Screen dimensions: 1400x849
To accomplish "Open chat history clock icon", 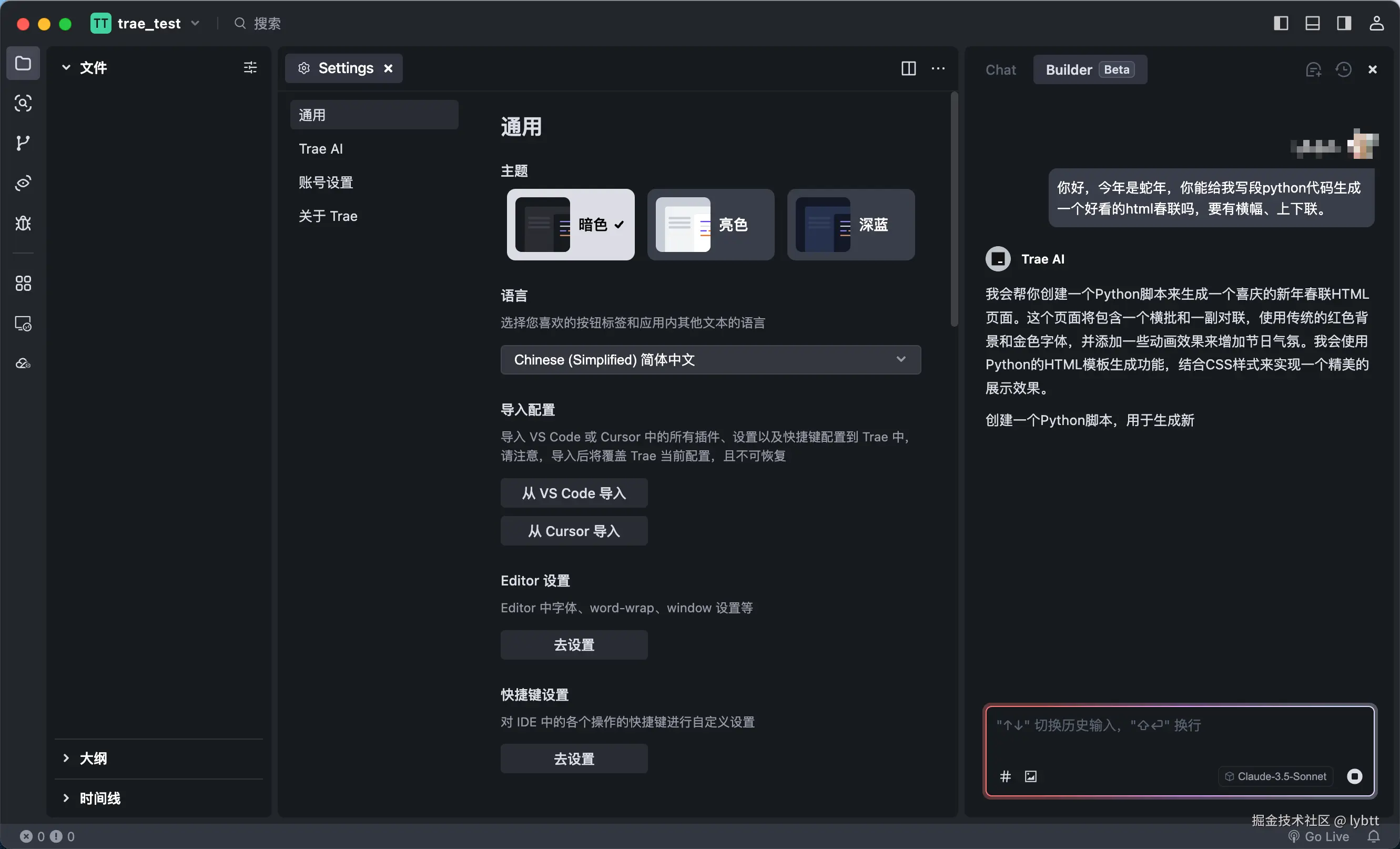I will tap(1343, 69).
